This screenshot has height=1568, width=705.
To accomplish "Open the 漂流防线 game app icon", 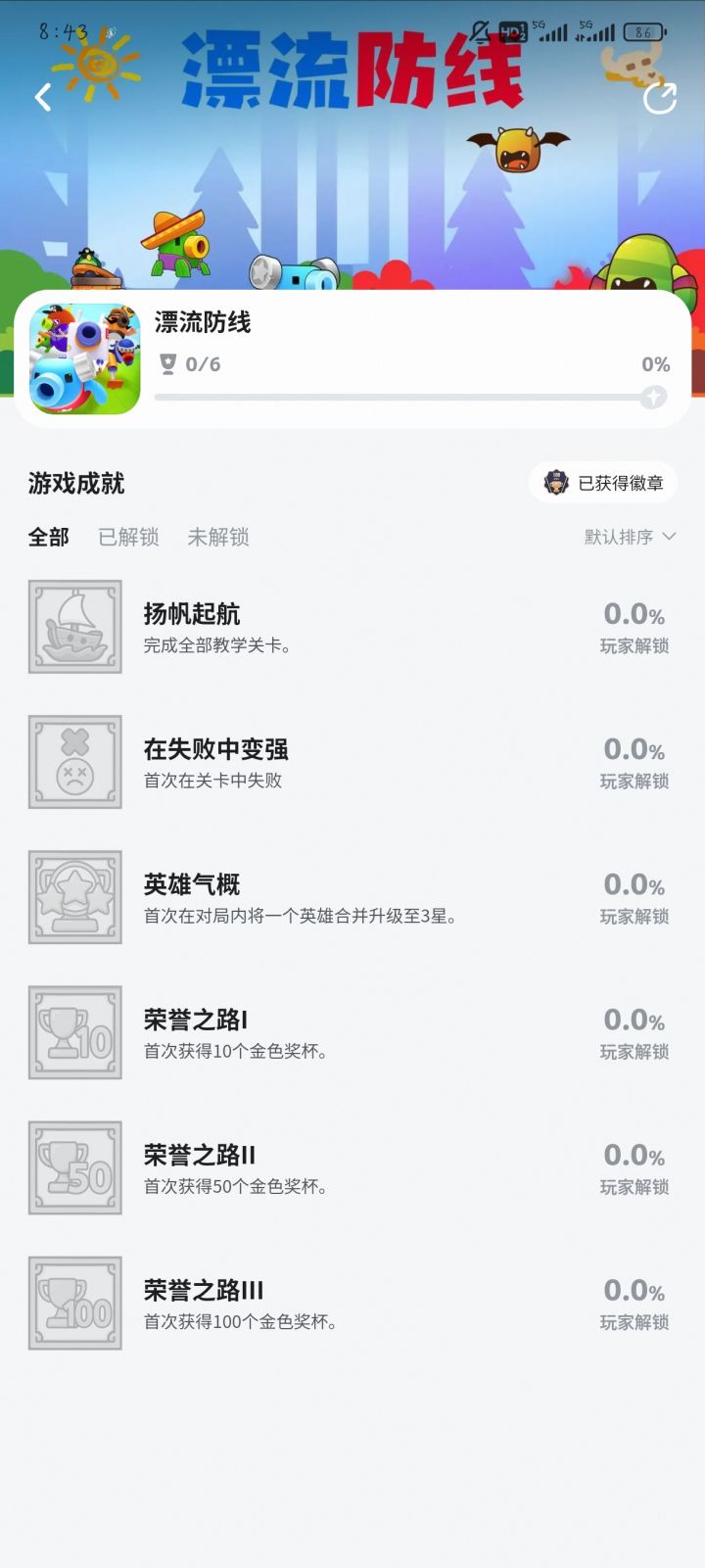I will [85, 358].
